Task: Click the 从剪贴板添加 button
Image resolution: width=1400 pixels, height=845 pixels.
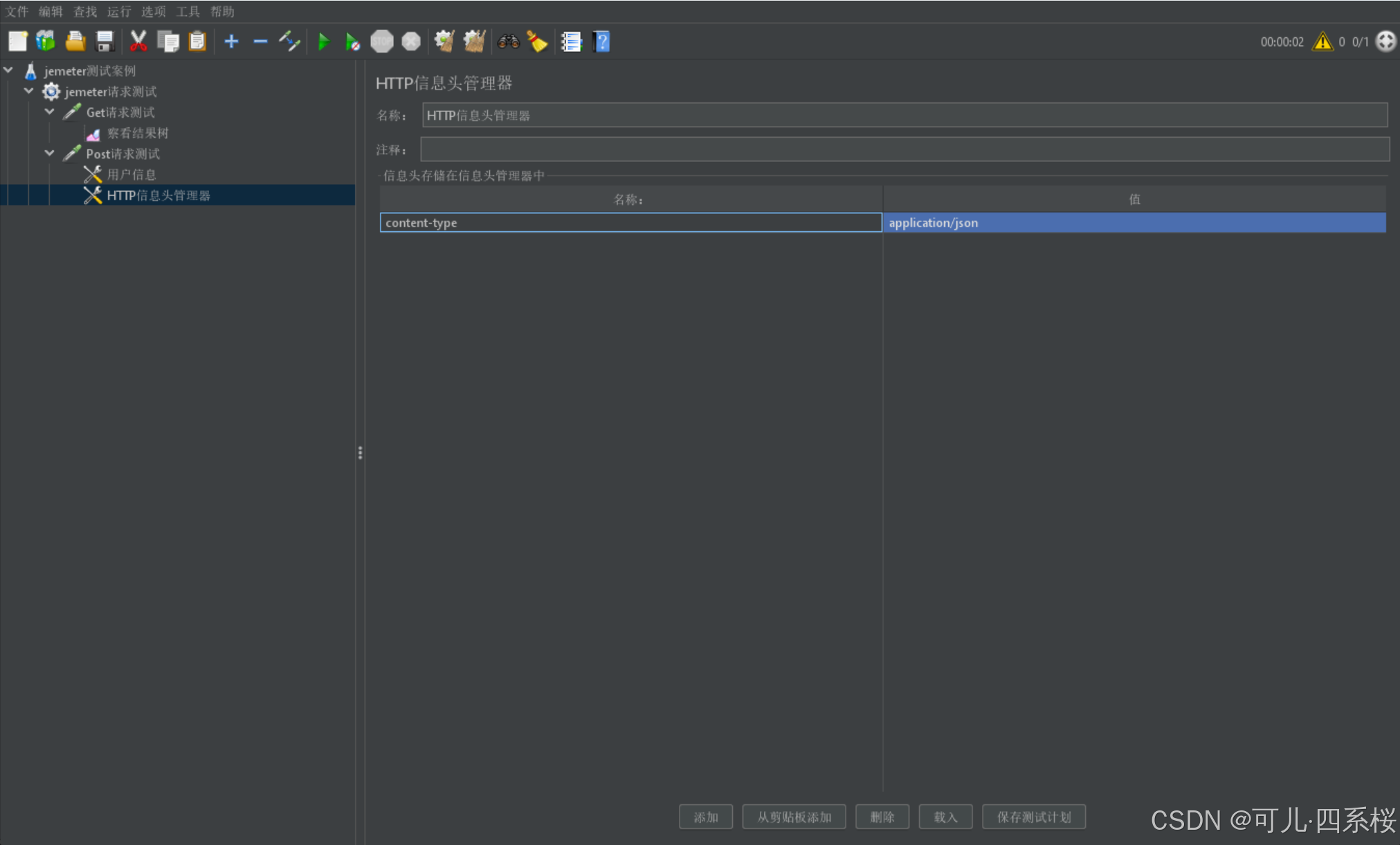Action: 794,817
